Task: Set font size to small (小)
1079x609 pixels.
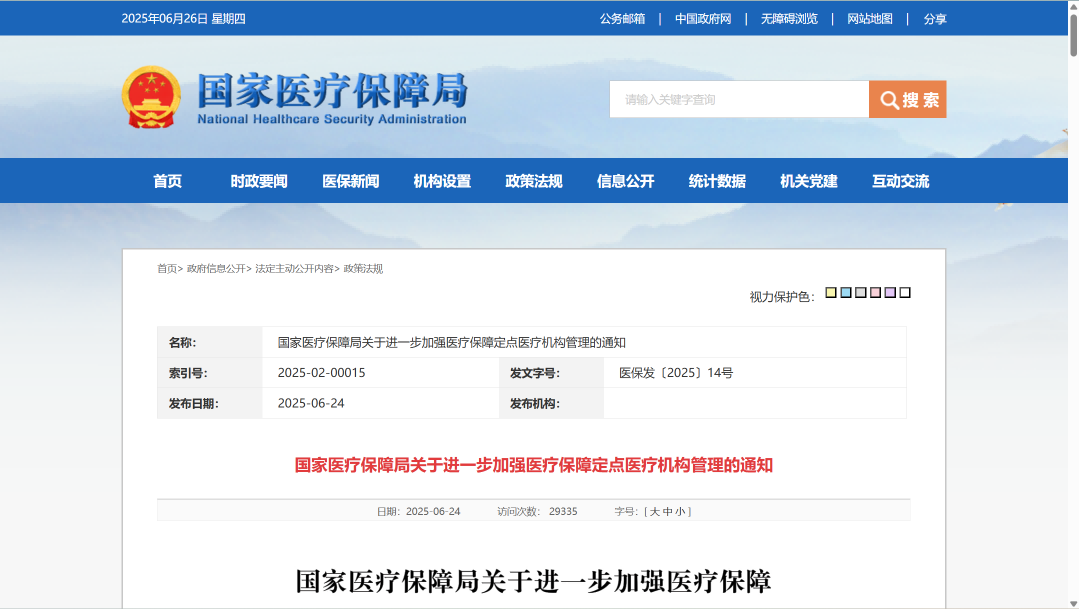Action: (x=680, y=512)
